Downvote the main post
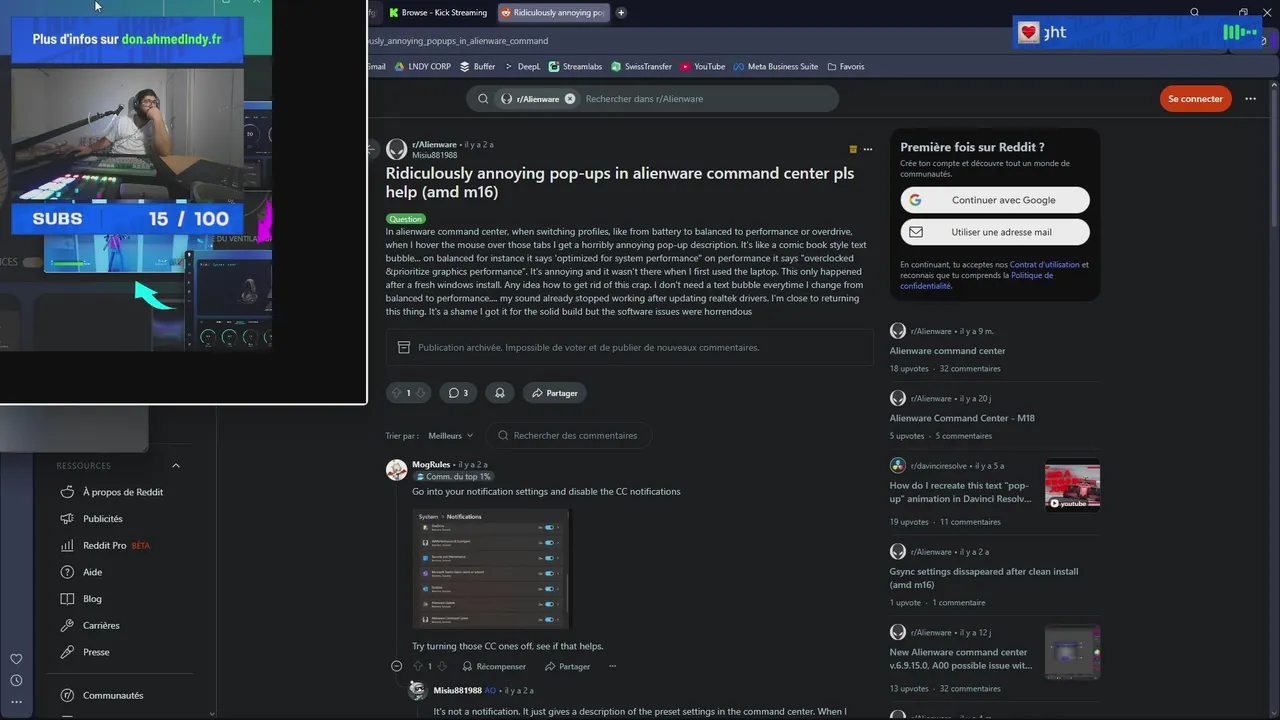Image resolution: width=1280 pixels, height=720 pixels. click(421, 393)
